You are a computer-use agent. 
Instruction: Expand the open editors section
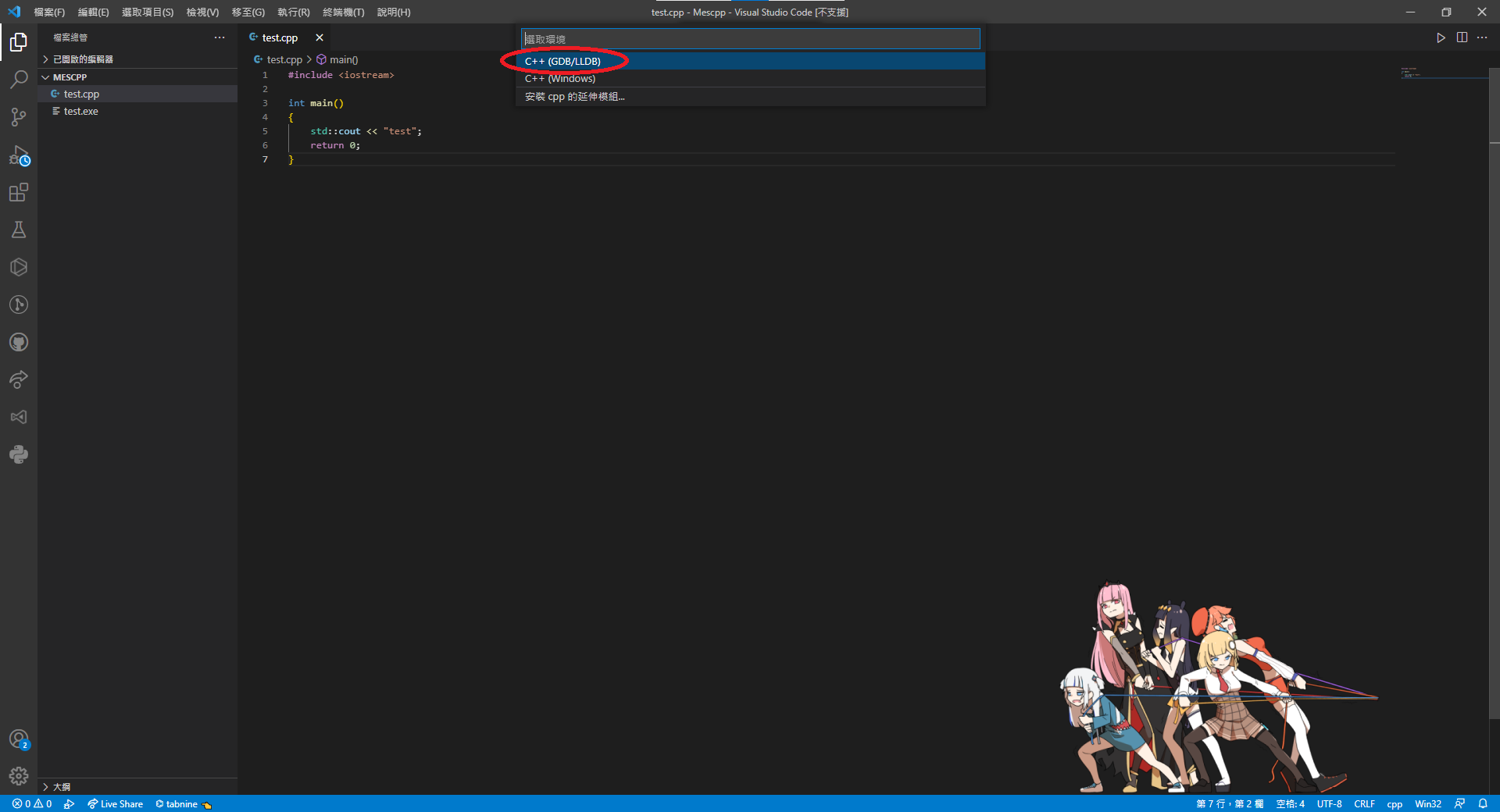tap(137, 59)
